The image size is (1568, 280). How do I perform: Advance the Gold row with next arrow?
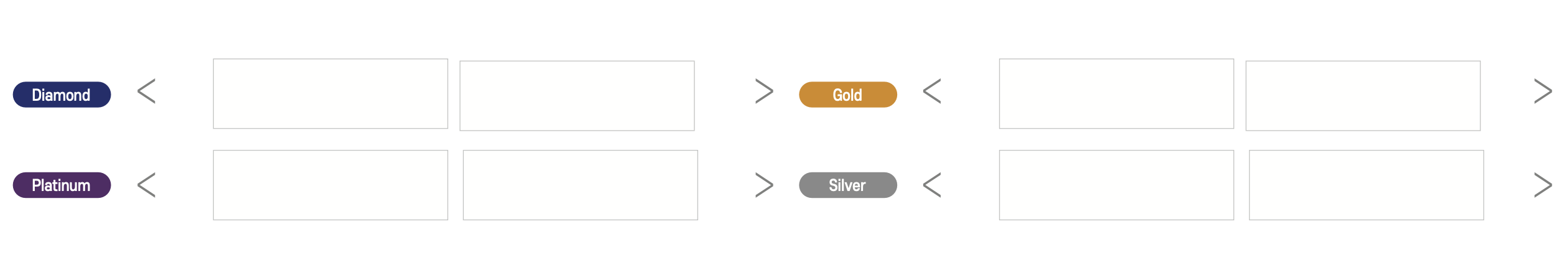click(x=1543, y=91)
